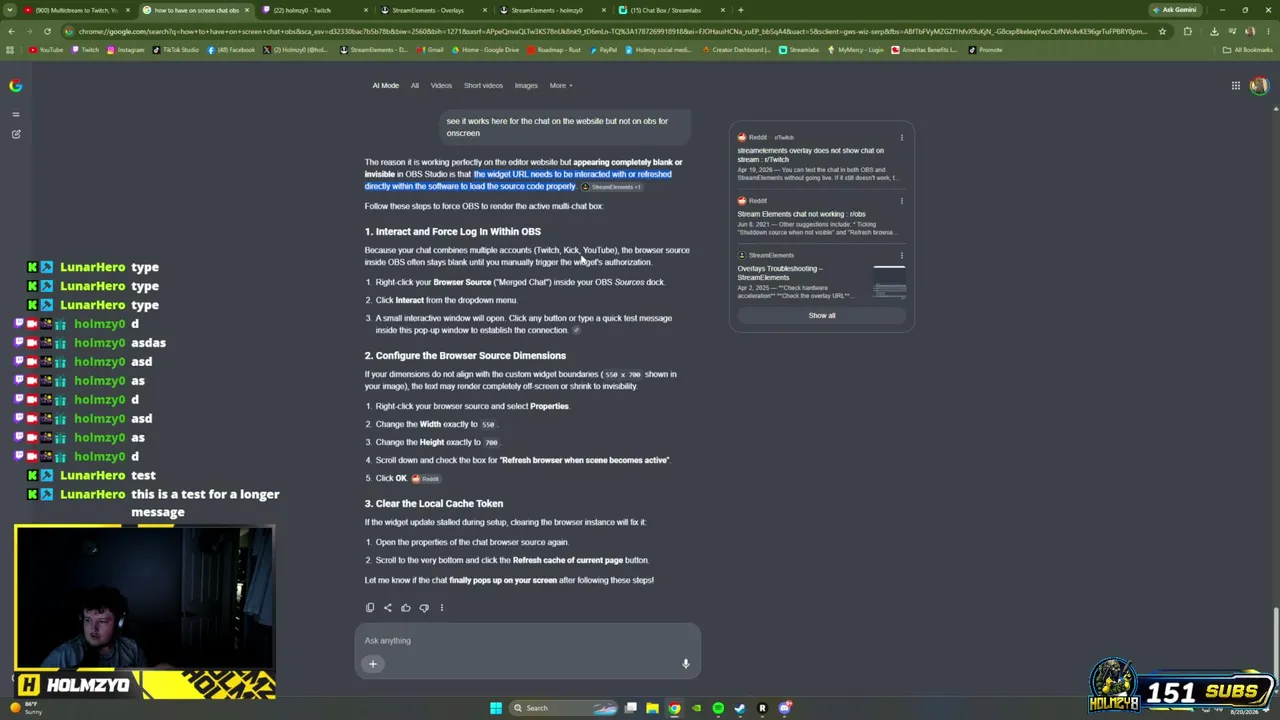Click the heading 'Clear the Local Cache Token'
Image resolution: width=1280 pixels, height=720 pixels.
pos(434,504)
